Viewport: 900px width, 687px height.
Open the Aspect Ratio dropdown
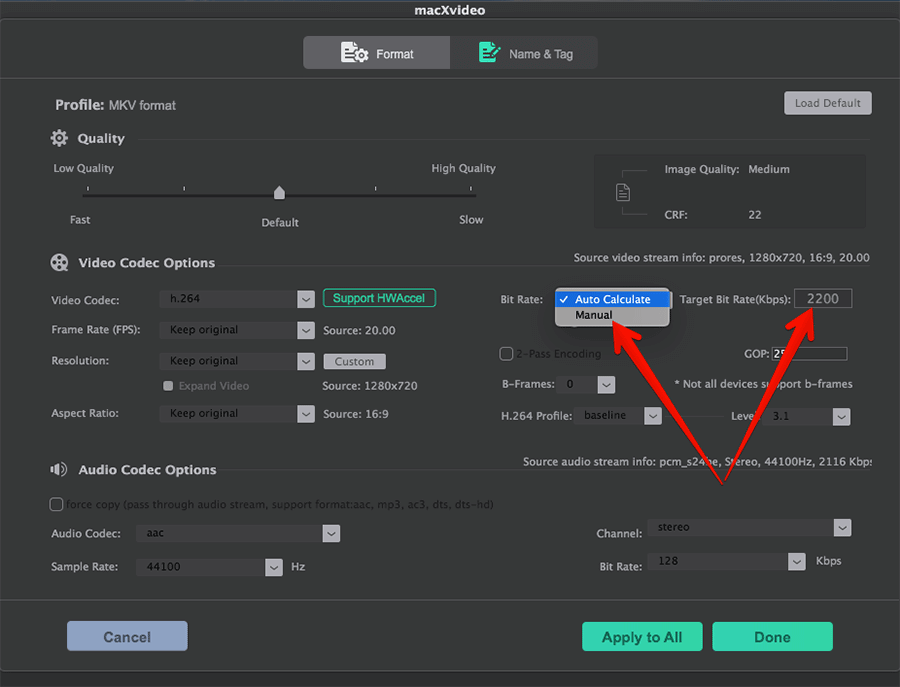click(237, 414)
